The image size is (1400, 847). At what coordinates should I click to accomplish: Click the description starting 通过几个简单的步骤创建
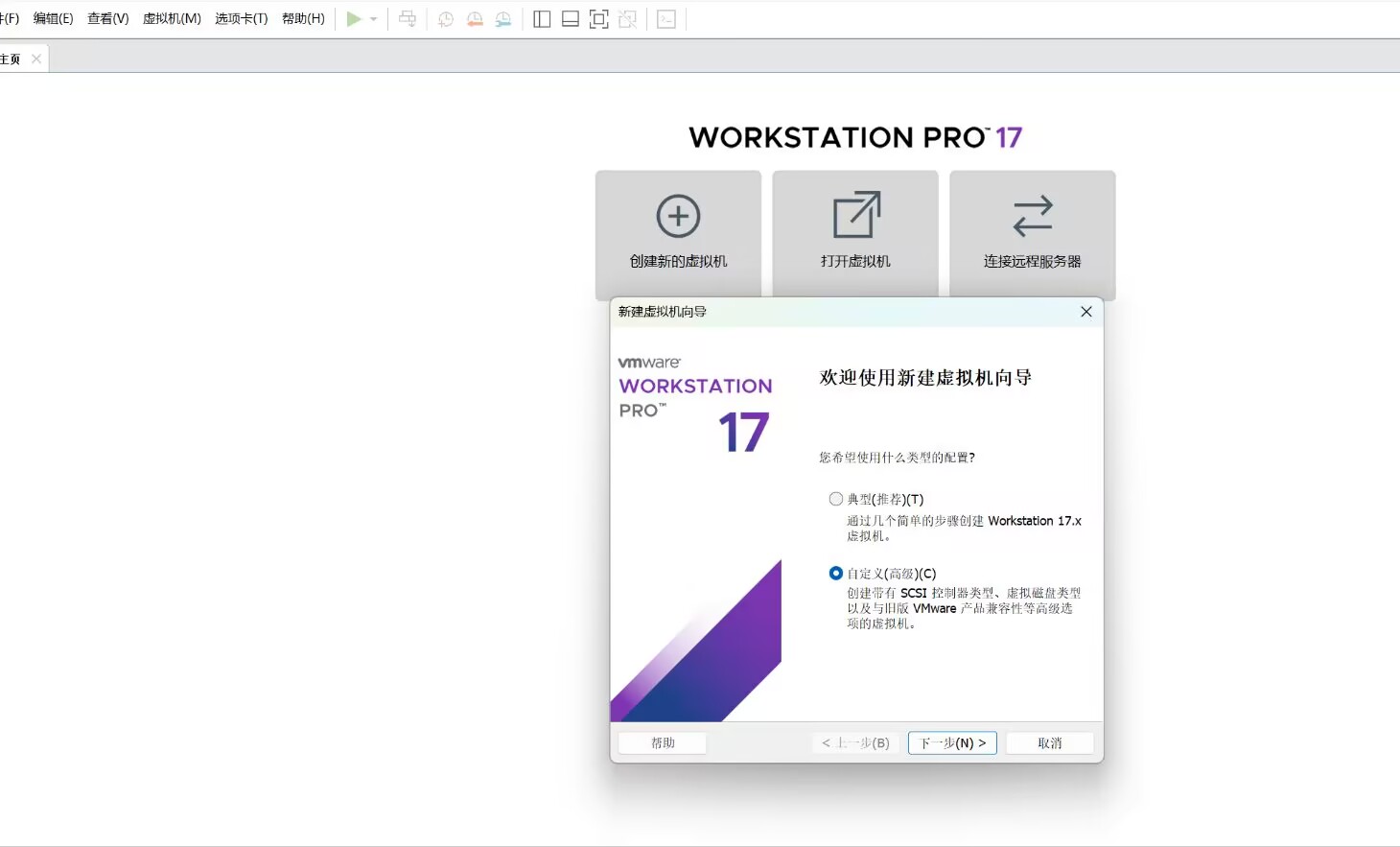(x=964, y=529)
